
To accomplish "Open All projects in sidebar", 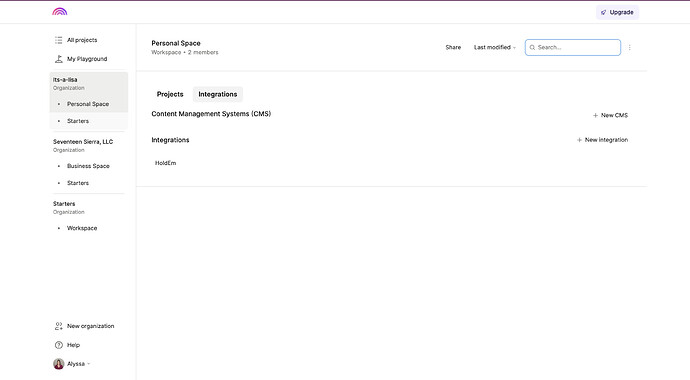I will pos(82,40).
